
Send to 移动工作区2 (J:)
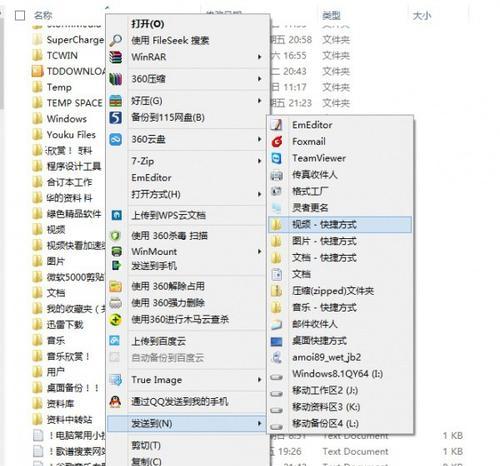(x=340, y=390)
